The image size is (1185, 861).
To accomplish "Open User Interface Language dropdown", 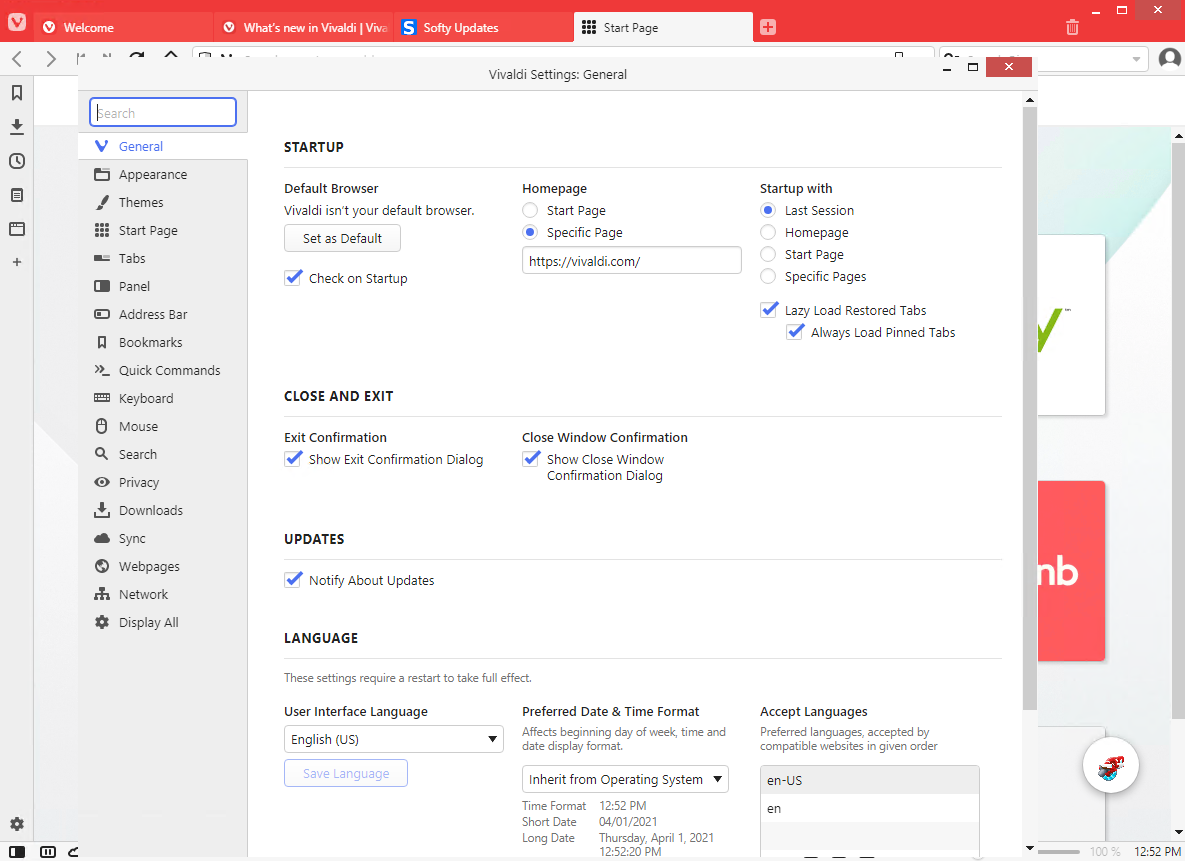I will pos(394,739).
